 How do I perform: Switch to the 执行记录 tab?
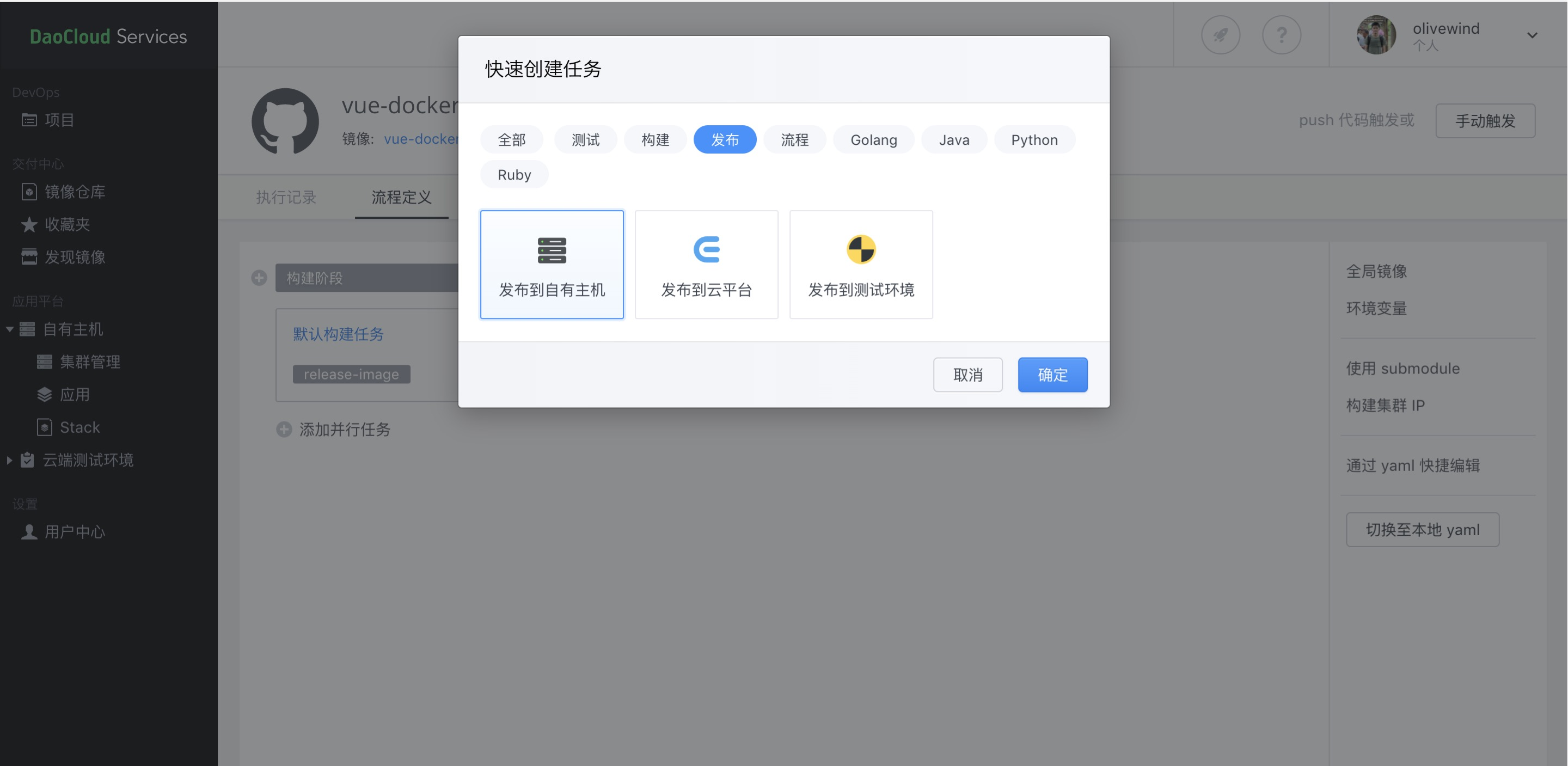(285, 197)
